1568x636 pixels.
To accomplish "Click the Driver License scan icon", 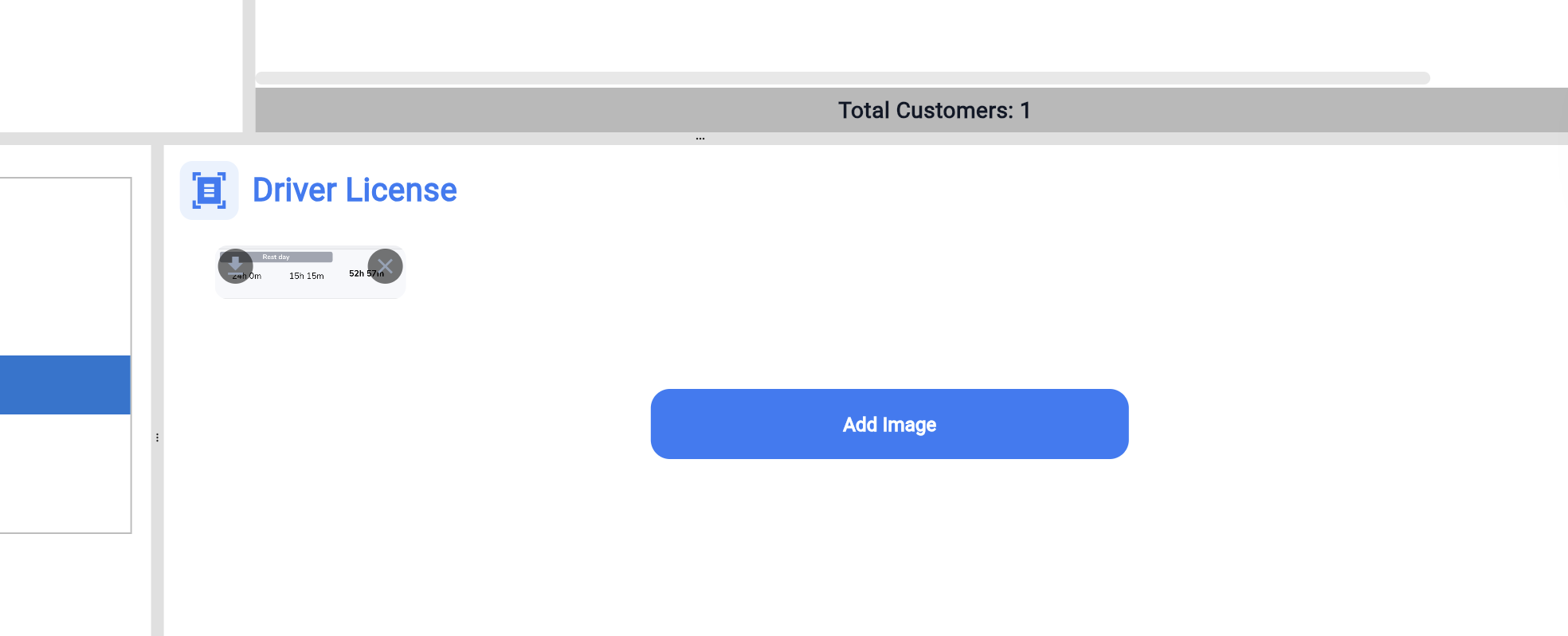I will (209, 190).
